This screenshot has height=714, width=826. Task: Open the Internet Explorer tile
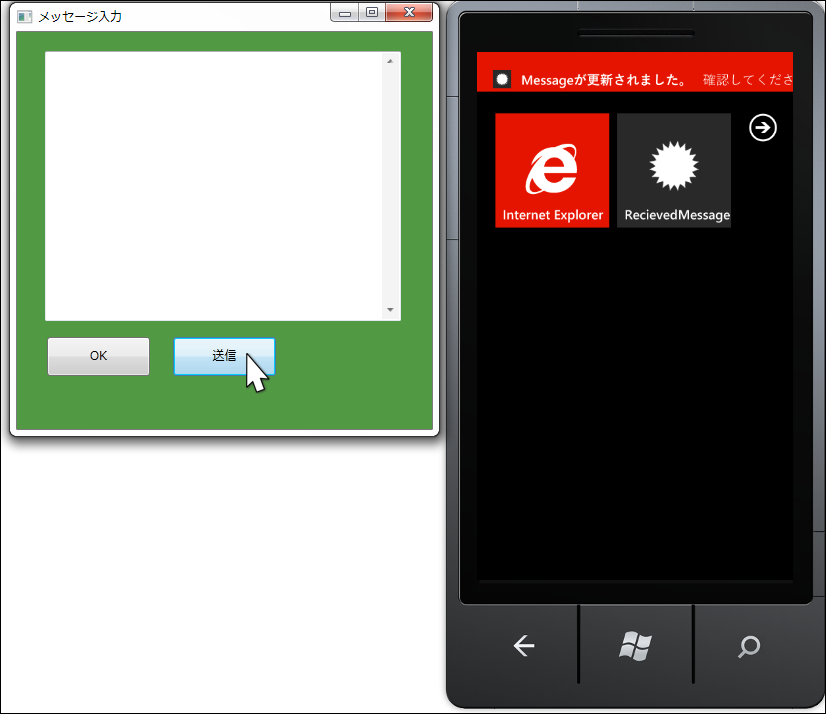(x=552, y=170)
